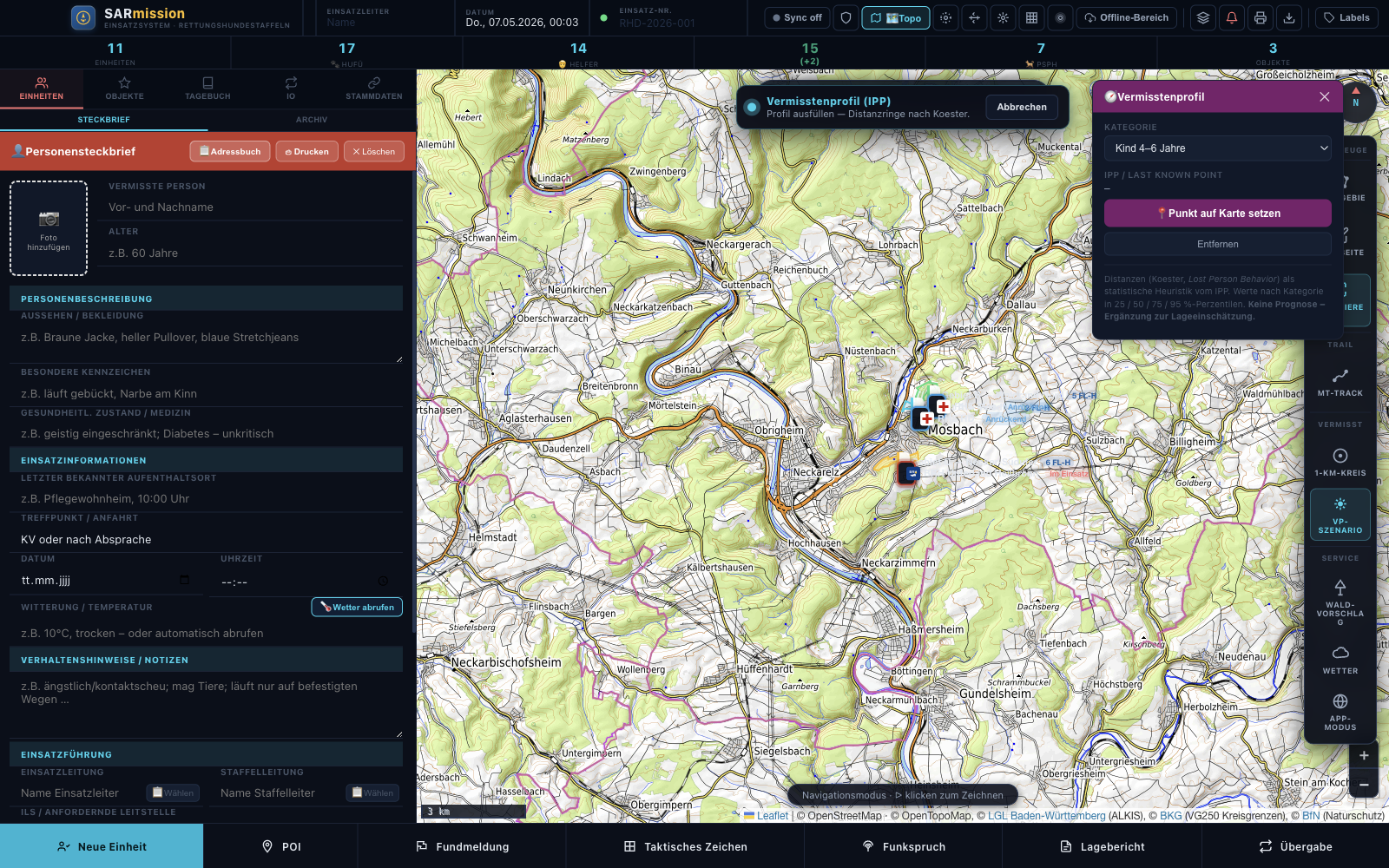Toggle the grid overlay icon
Screen dimensions: 1389x868
click(x=1031, y=17)
